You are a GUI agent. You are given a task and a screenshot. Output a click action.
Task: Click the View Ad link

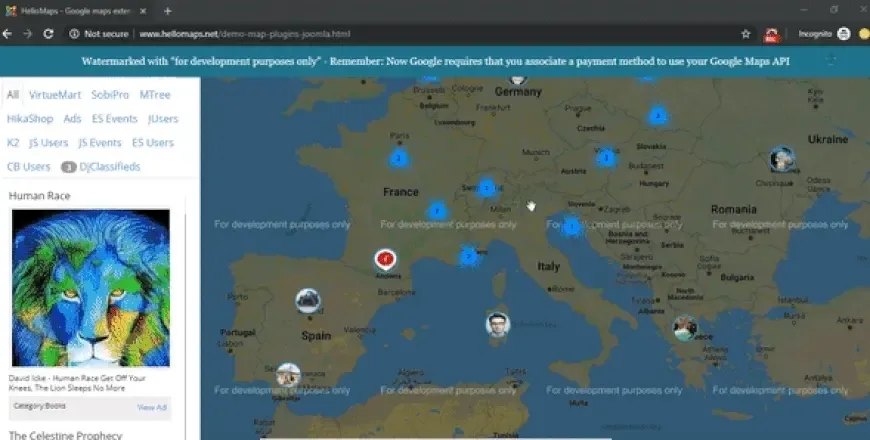(151, 407)
